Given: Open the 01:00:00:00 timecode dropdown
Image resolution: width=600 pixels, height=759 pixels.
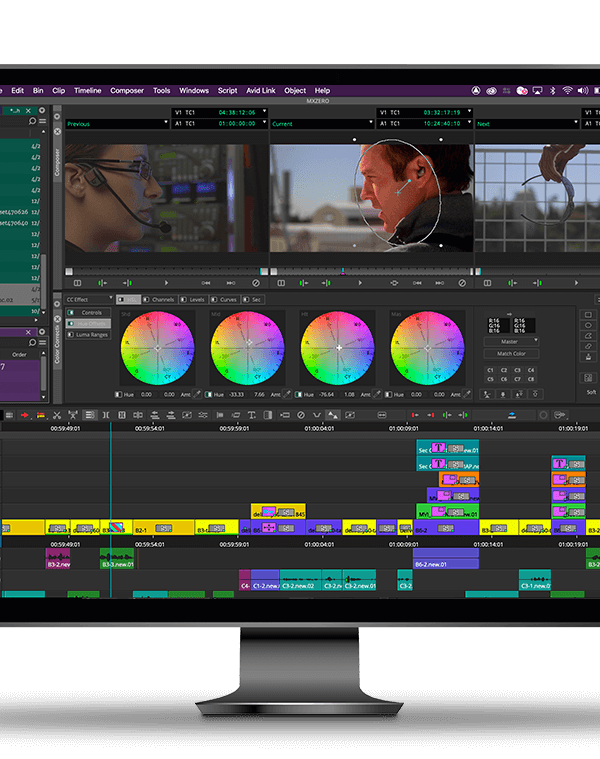Looking at the screenshot, I should 265,123.
